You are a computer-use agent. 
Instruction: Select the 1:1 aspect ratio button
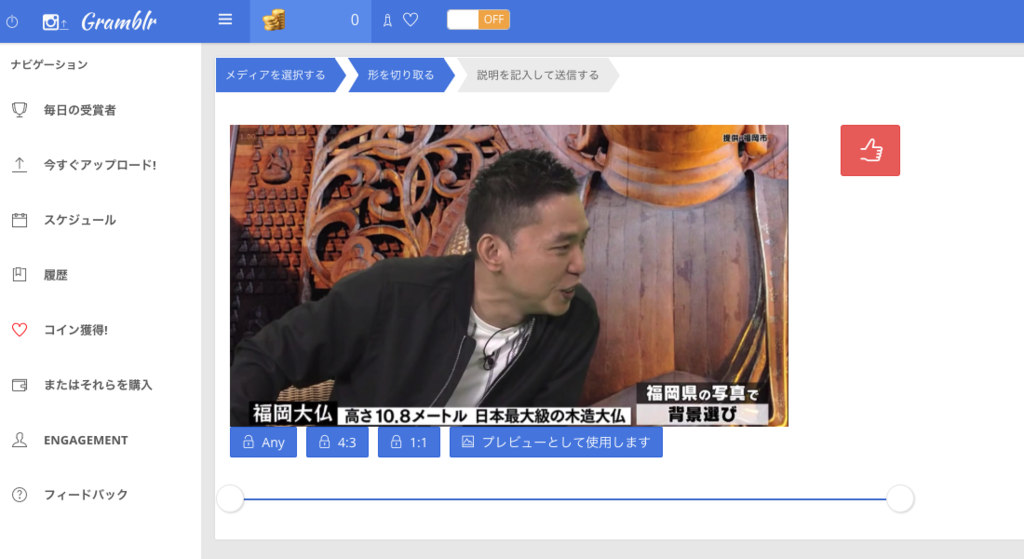click(409, 442)
